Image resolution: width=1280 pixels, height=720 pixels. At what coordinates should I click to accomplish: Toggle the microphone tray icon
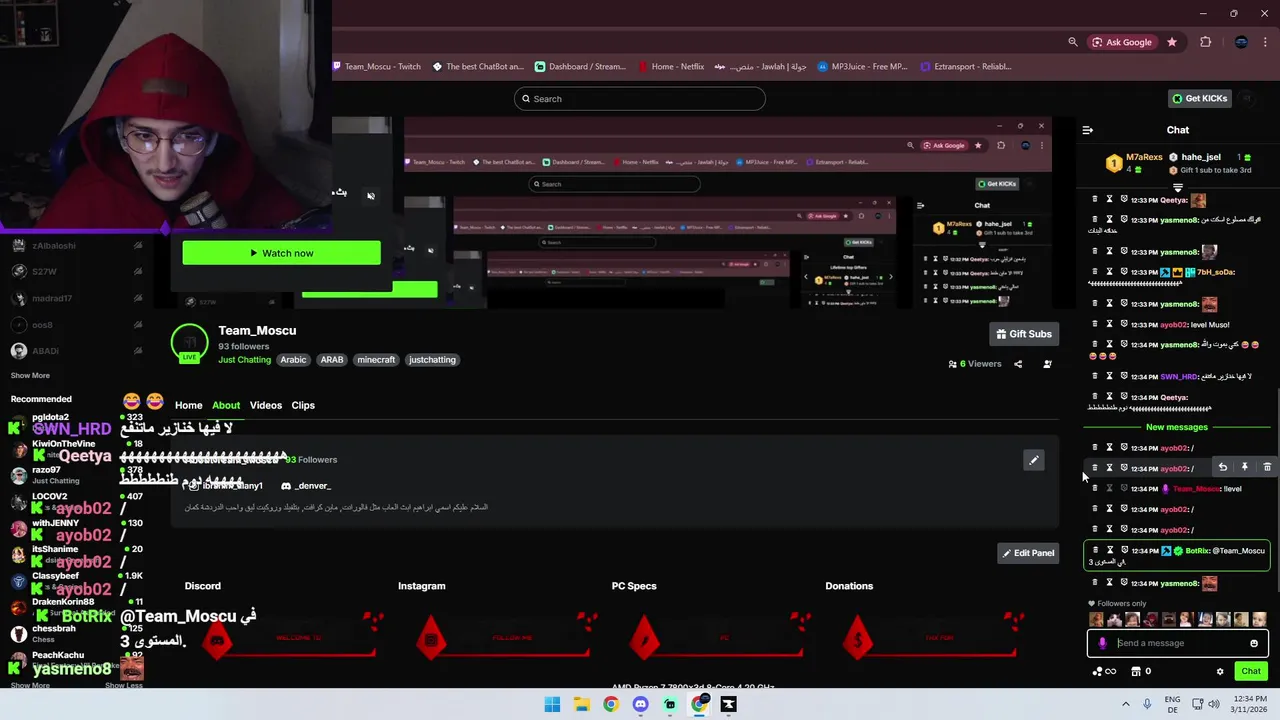coord(1147,704)
